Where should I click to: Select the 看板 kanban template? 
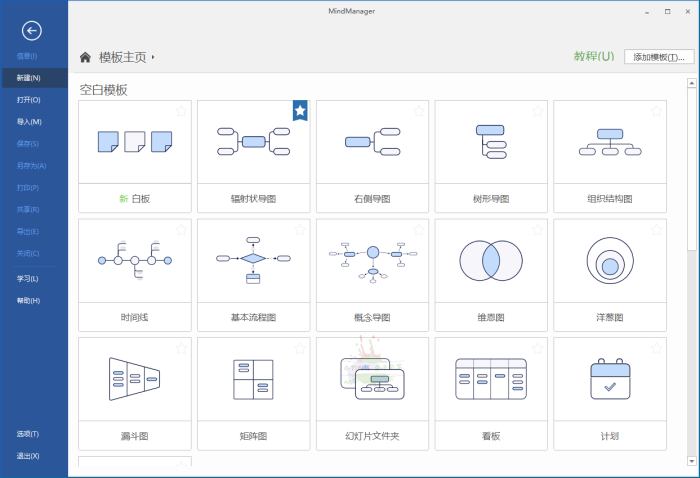click(491, 394)
